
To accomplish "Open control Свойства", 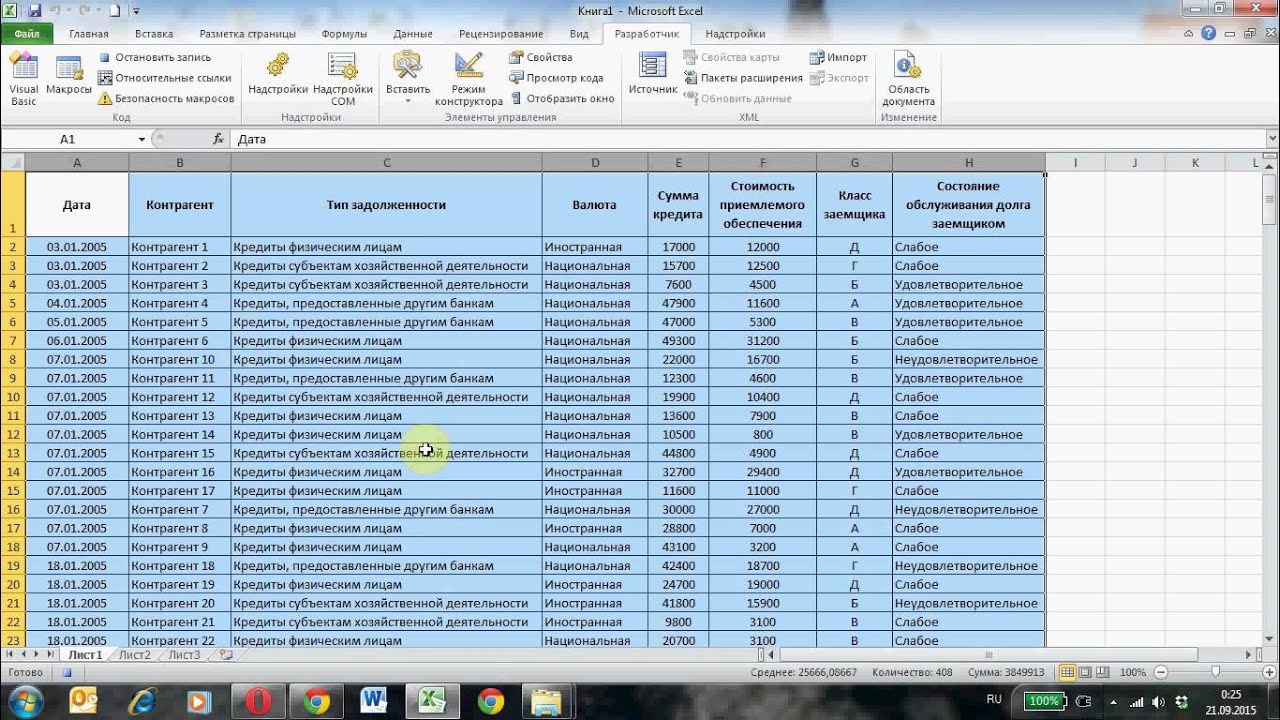I will [541, 57].
